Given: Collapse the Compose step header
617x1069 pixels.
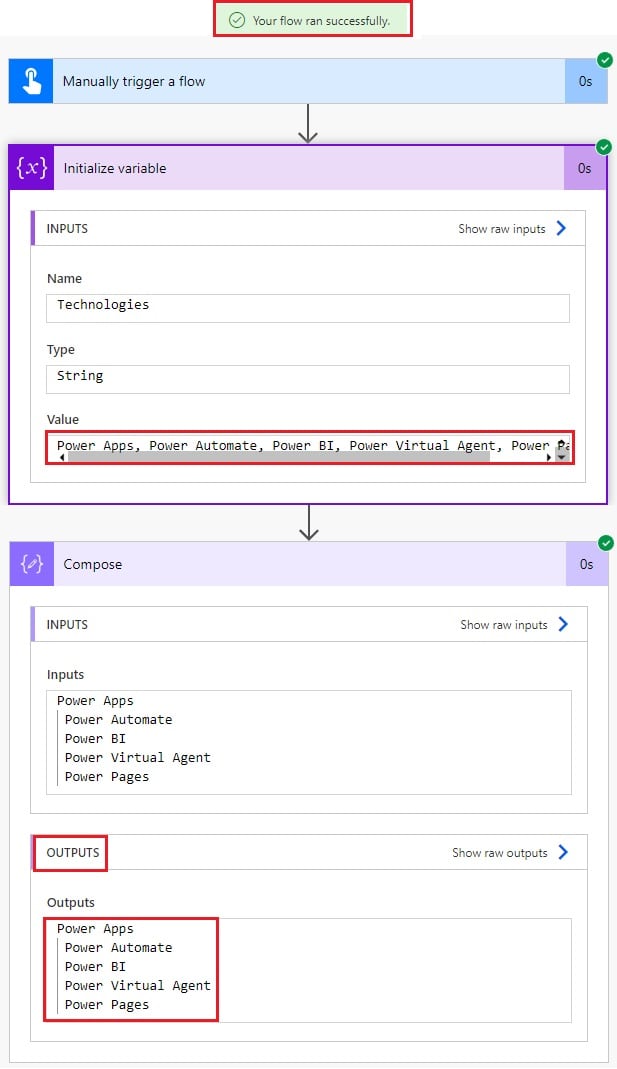Looking at the screenshot, I should click(309, 564).
